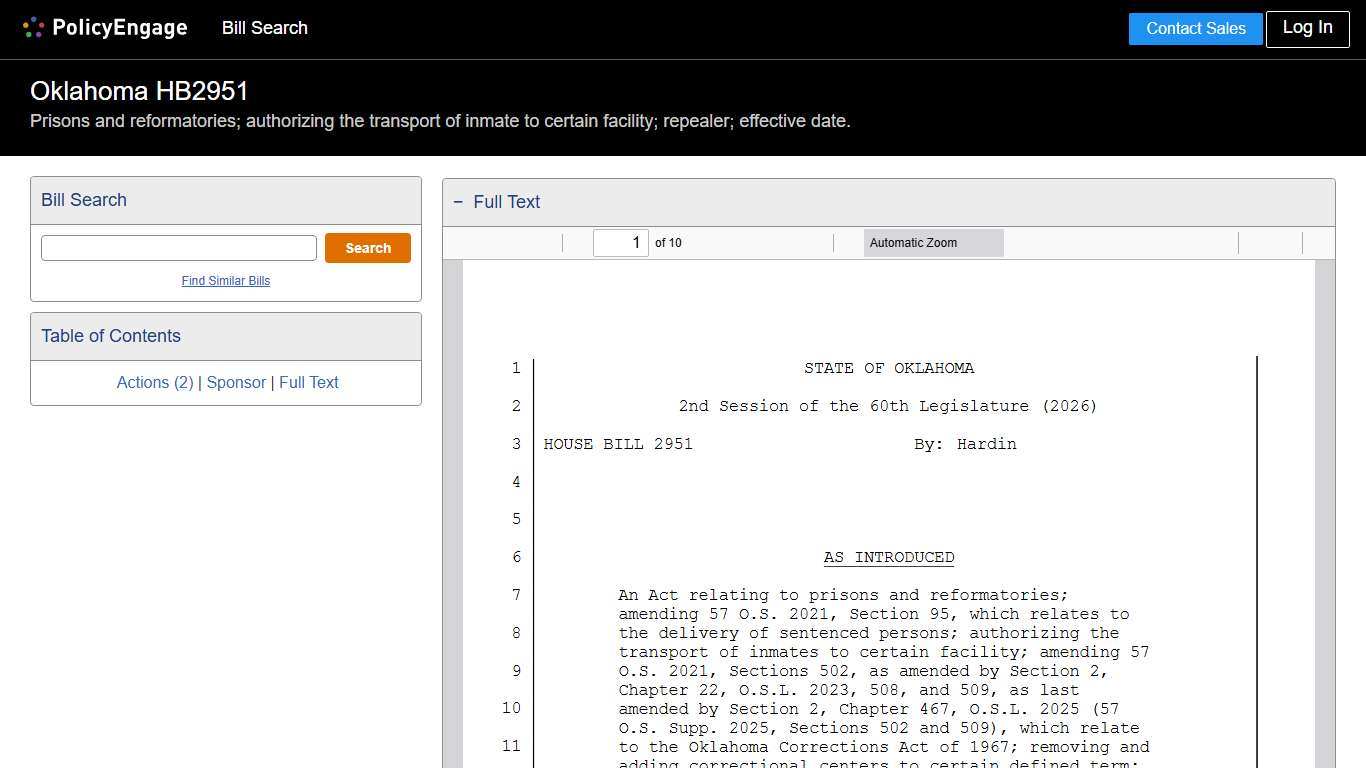Screen dimensions: 1366x768
Task: Click the PolicyEngage logo icon
Action: pos(33,27)
